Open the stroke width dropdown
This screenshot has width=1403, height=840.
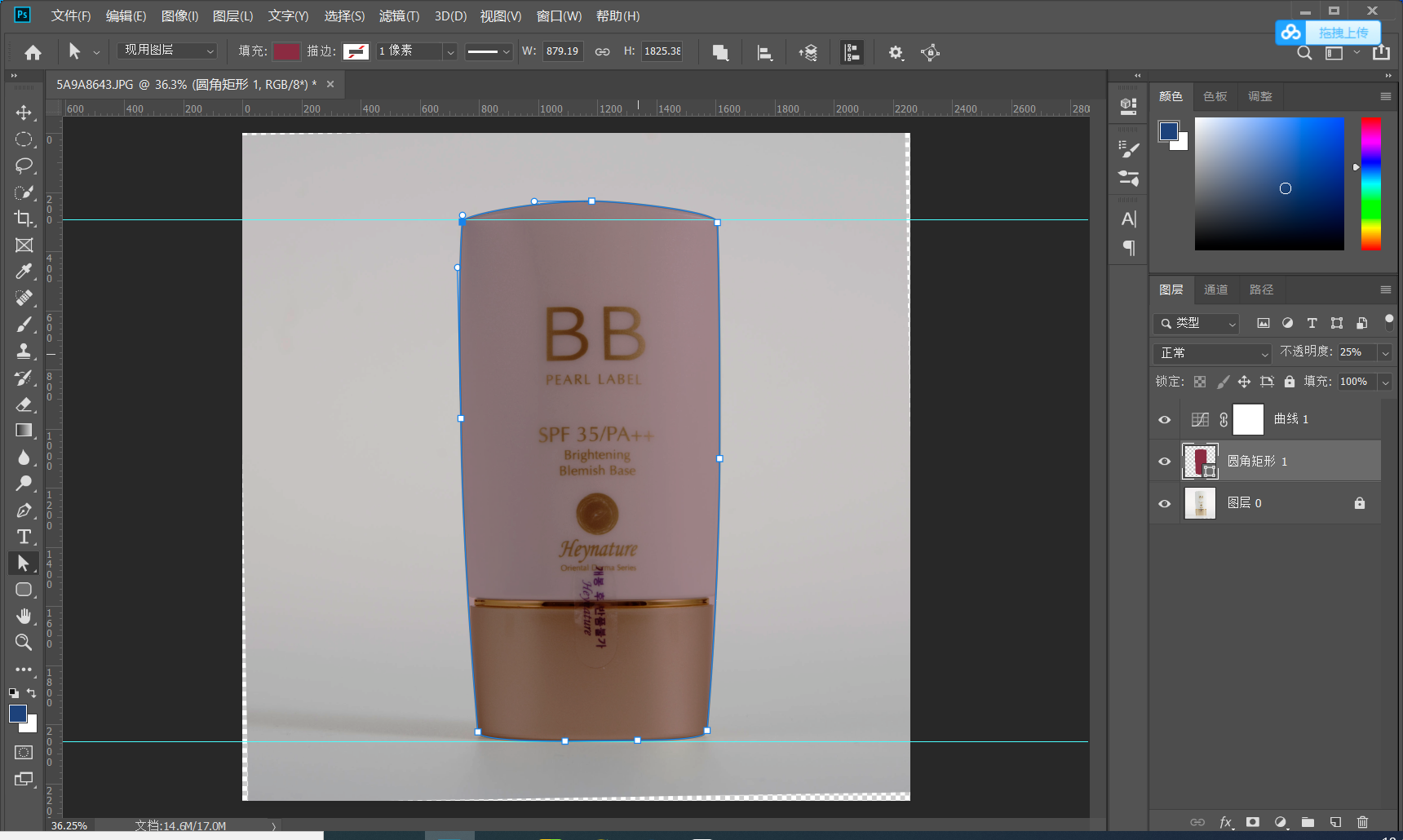(449, 51)
